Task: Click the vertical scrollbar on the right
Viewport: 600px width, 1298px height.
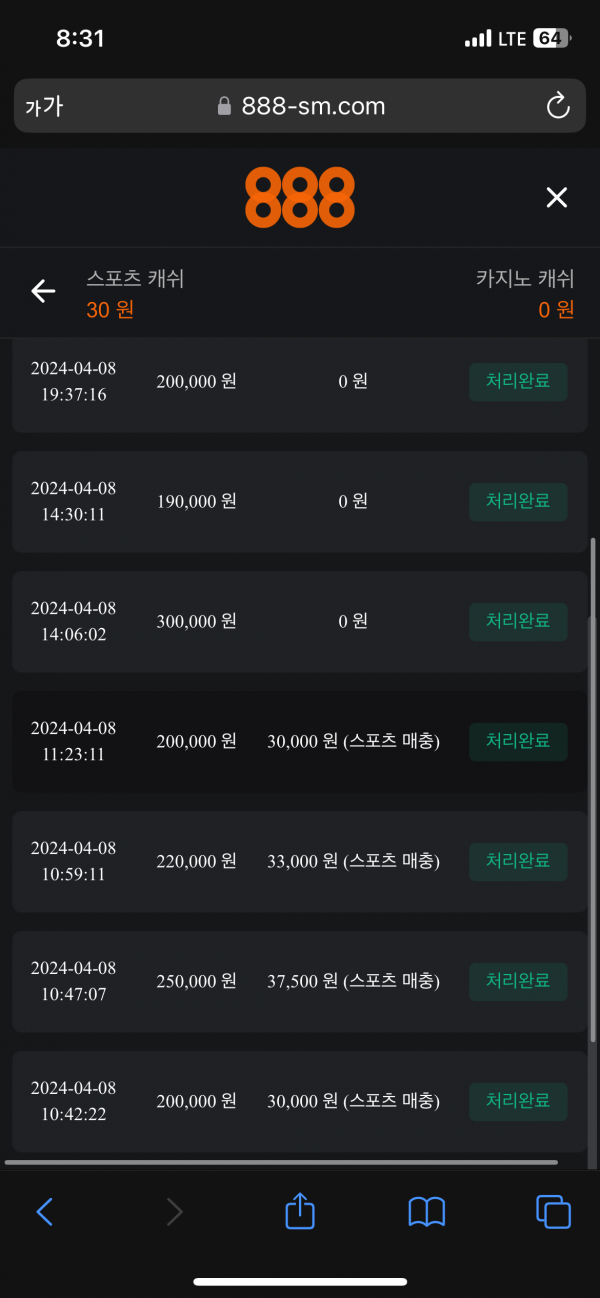Action: (593, 800)
